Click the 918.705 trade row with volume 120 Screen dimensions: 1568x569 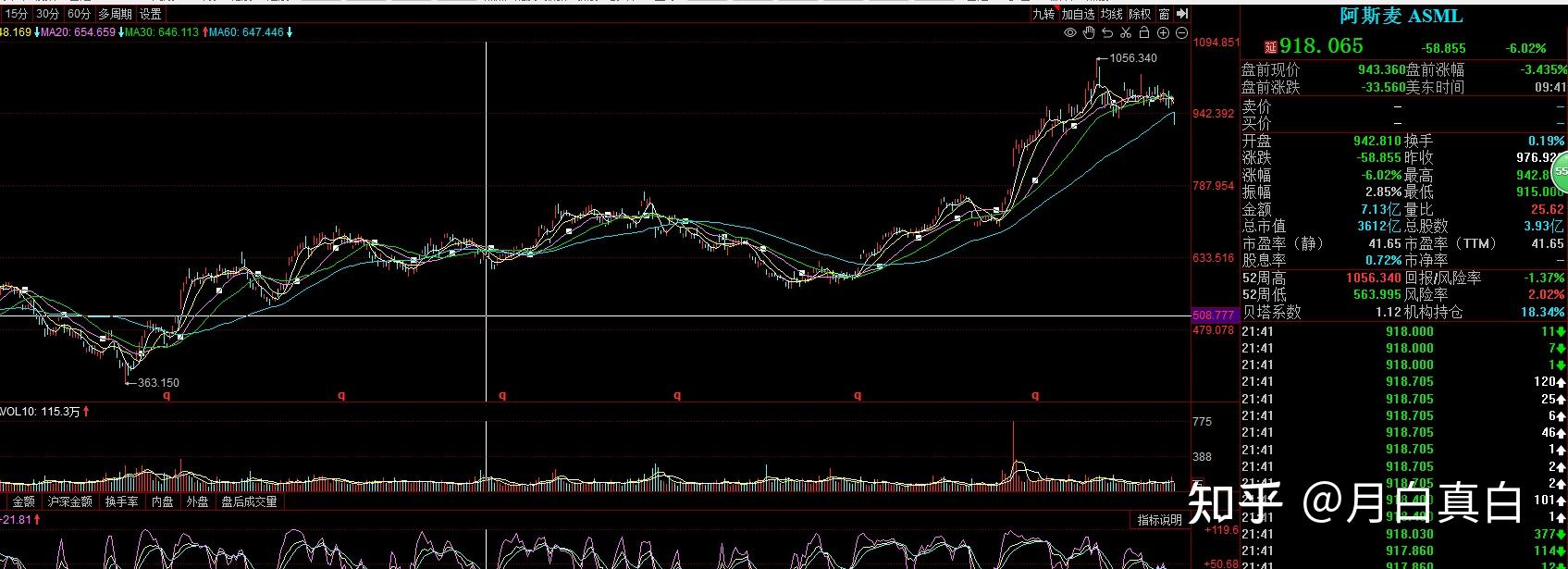(1404, 382)
